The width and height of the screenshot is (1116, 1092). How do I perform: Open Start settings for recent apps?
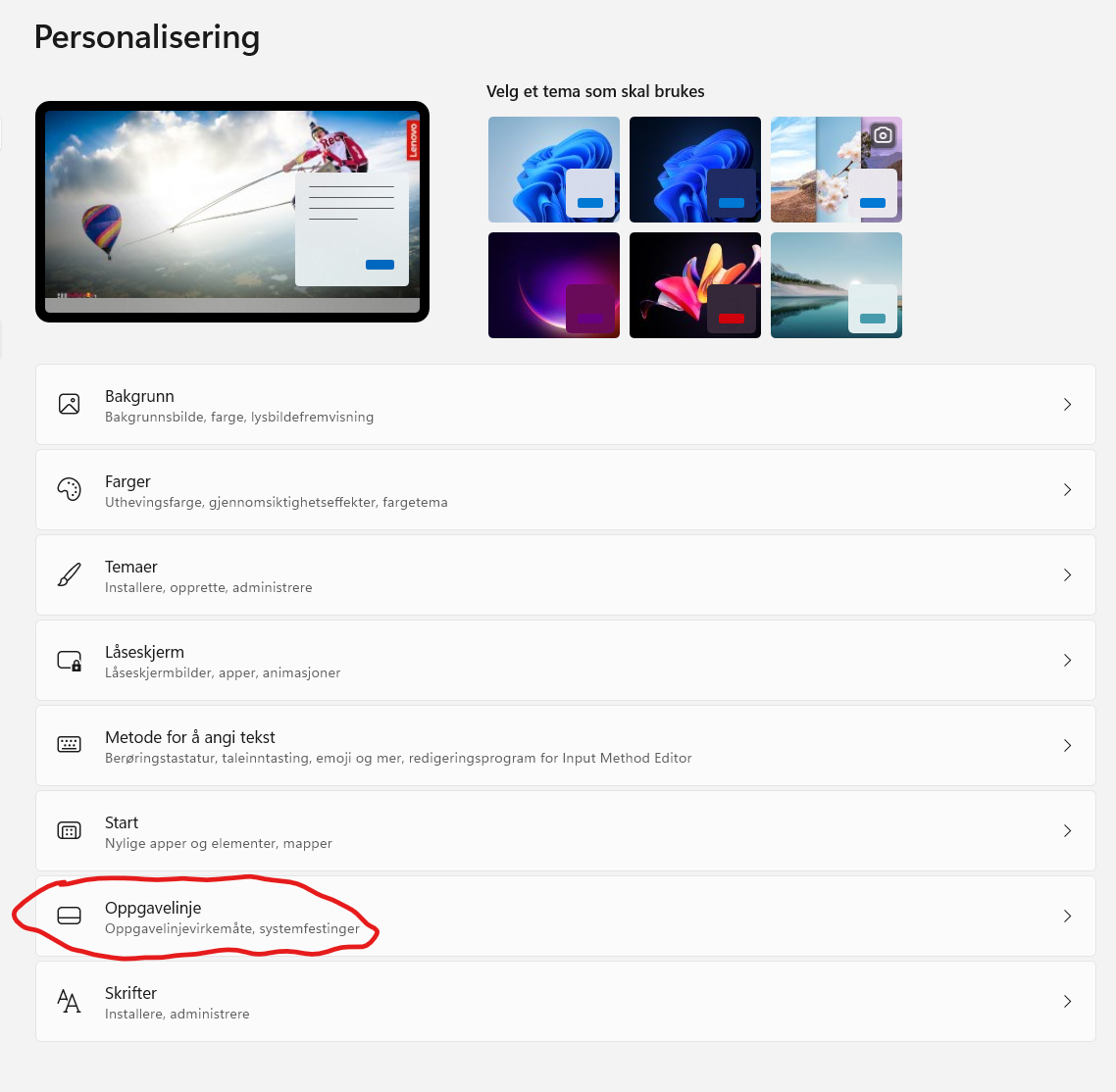[x=565, y=830]
